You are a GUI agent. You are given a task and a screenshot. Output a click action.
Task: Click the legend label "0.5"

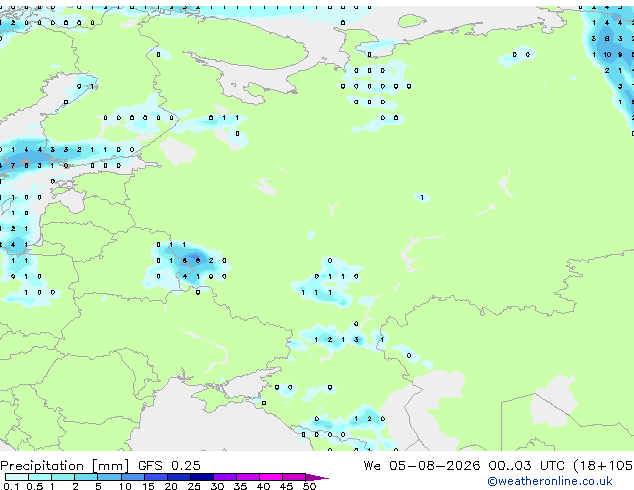tap(34, 486)
